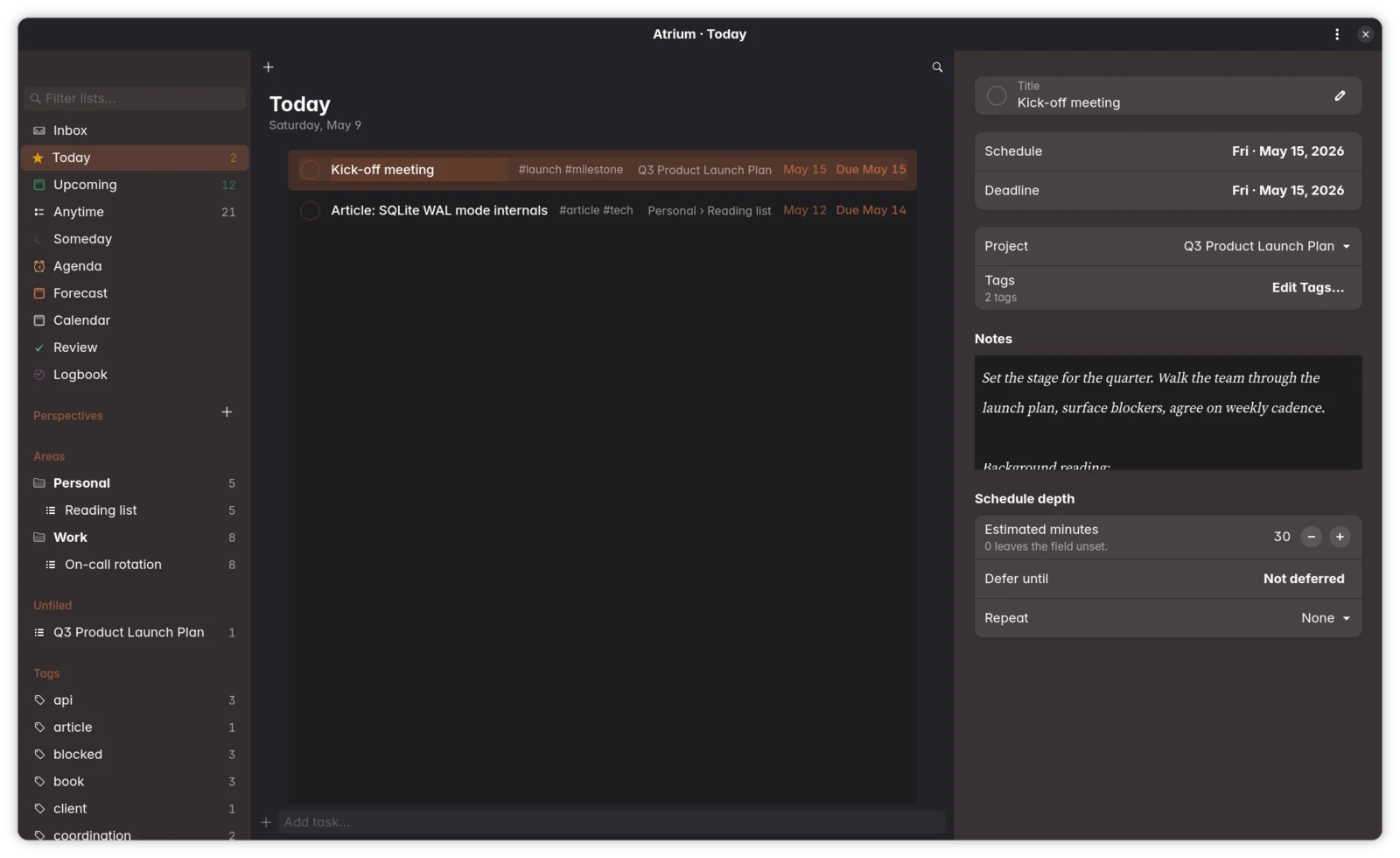Viewport: 1400px width, 858px height.
Task: Set Defer until Not deferred value
Action: click(1304, 579)
